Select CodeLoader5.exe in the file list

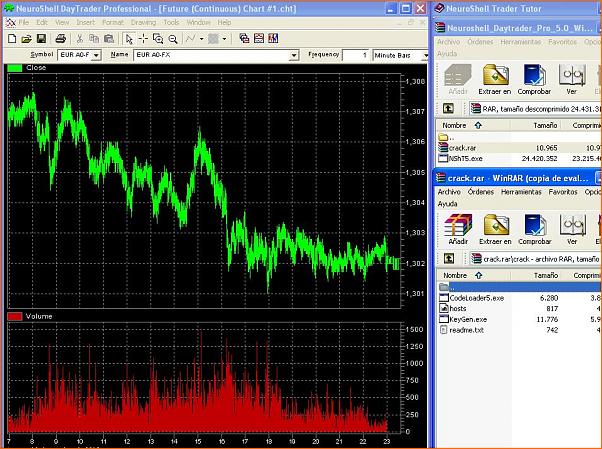pos(476,298)
